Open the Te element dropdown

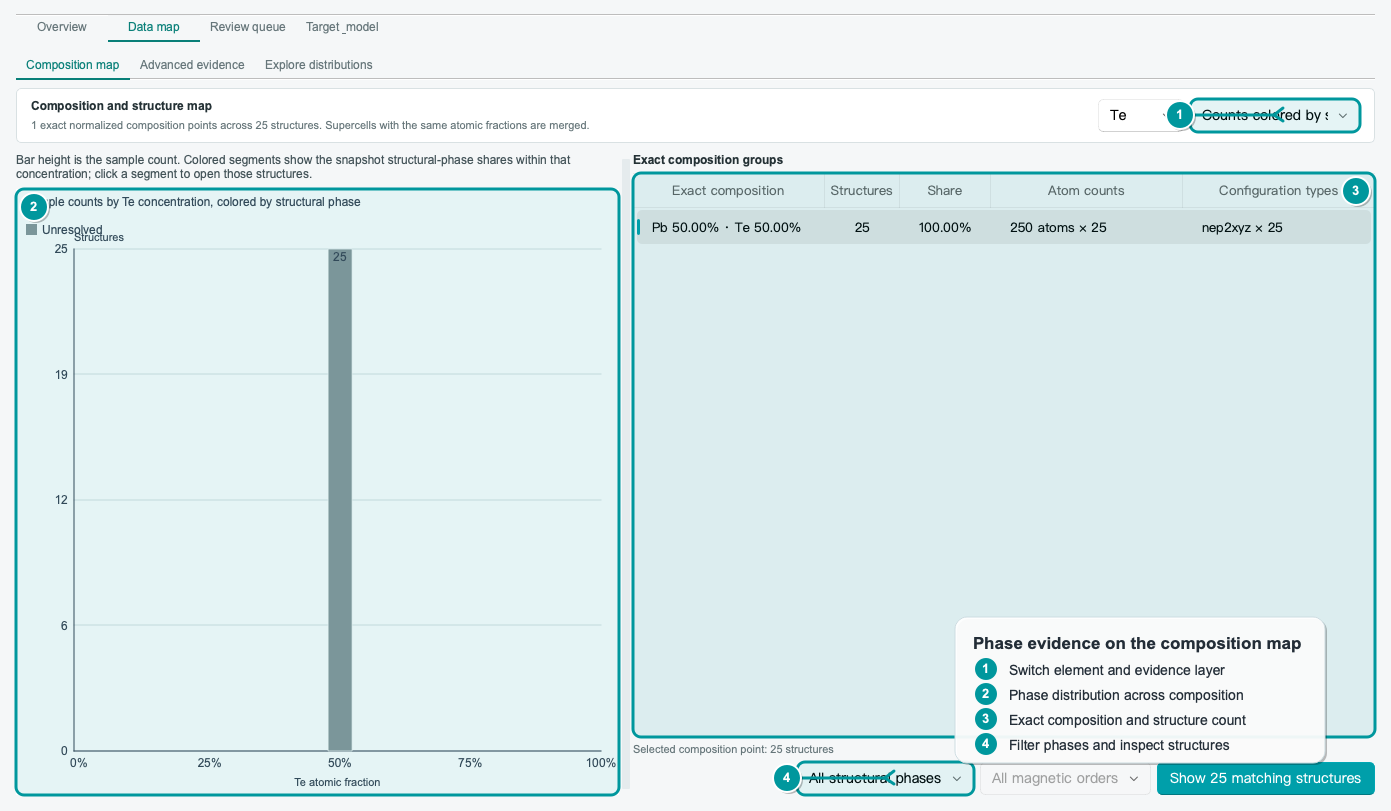[x=1136, y=115]
